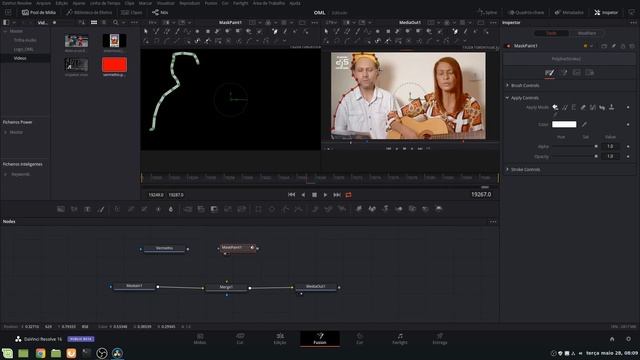Choose Polyline Stroke brush tool icon
The height and width of the screenshot is (360, 640).
click(550, 73)
